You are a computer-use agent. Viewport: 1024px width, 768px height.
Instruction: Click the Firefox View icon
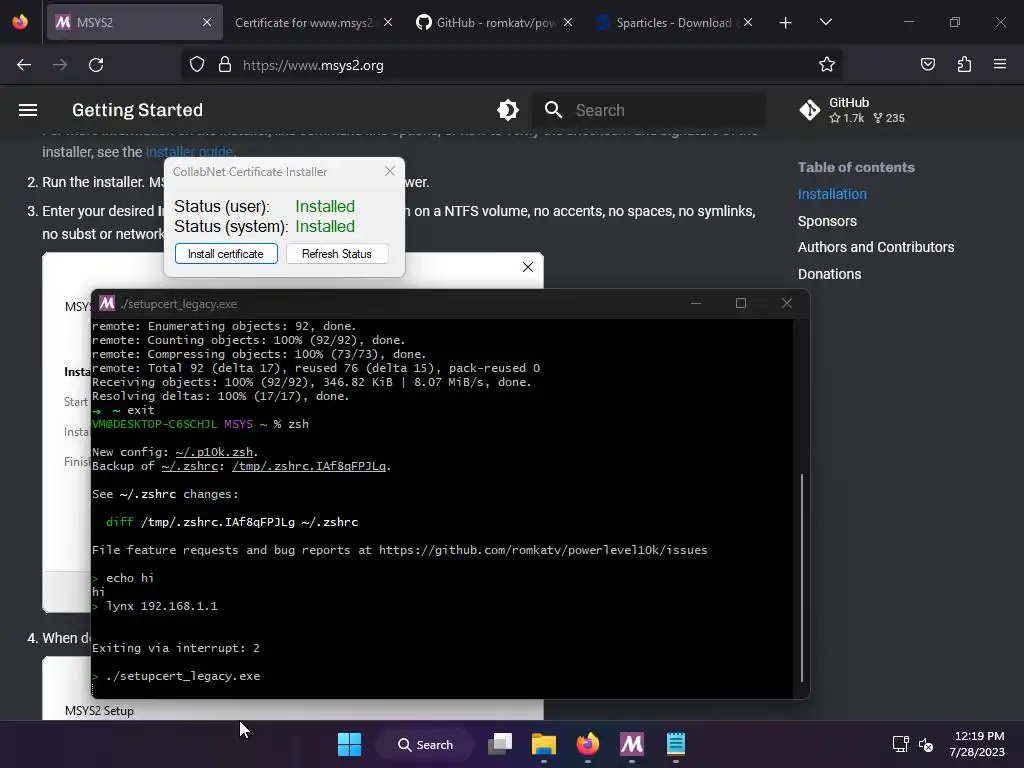20,22
